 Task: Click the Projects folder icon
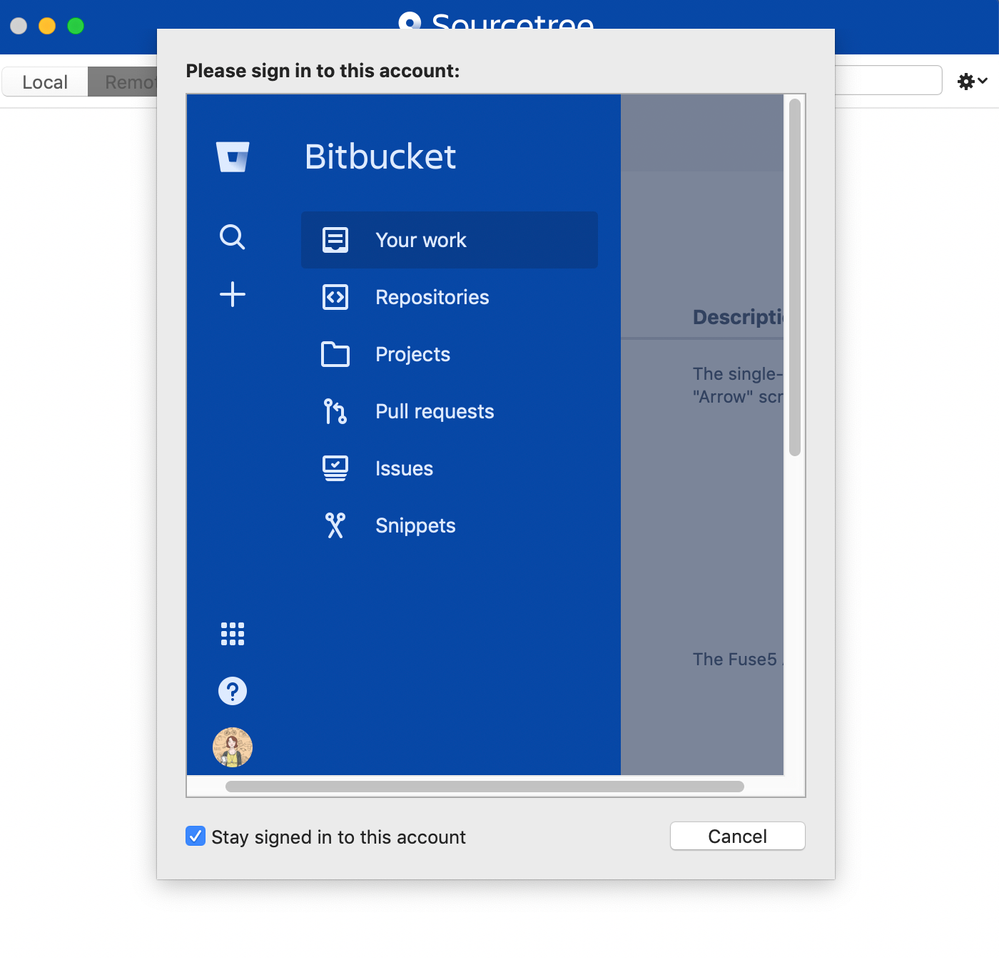coord(335,354)
